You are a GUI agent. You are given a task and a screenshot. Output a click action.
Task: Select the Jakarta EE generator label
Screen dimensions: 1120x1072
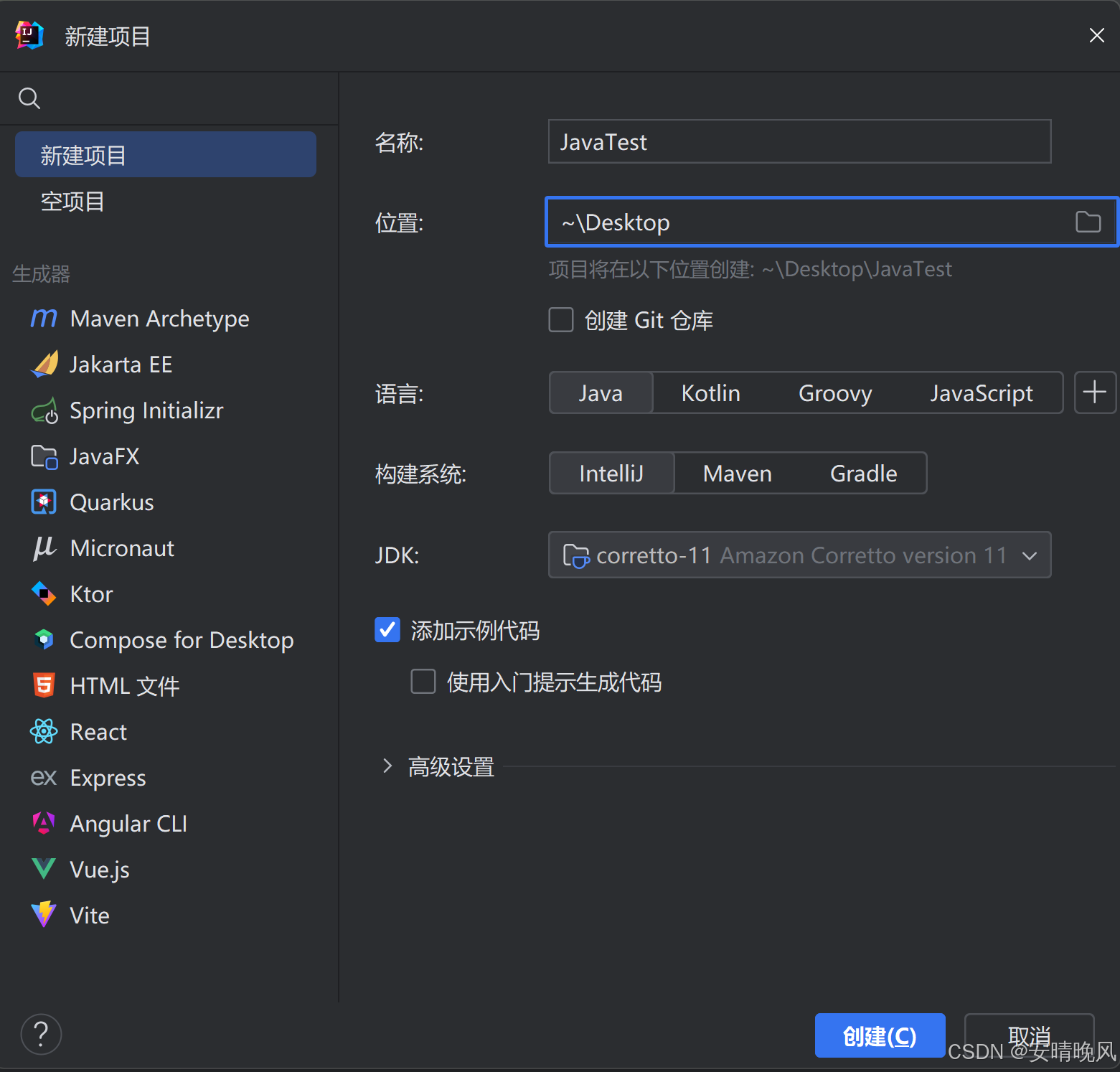click(121, 364)
